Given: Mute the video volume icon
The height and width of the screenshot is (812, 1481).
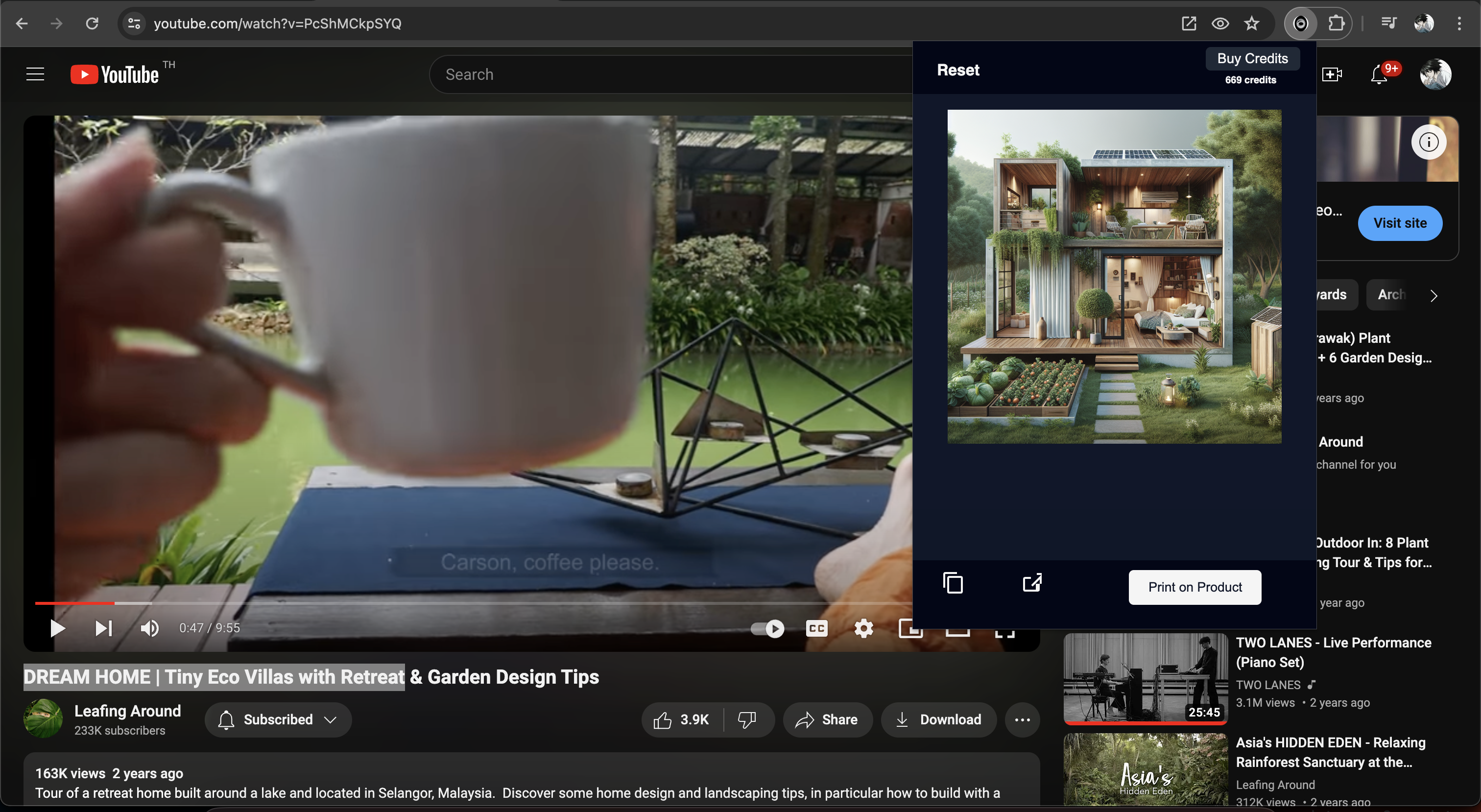Looking at the screenshot, I should click(149, 628).
